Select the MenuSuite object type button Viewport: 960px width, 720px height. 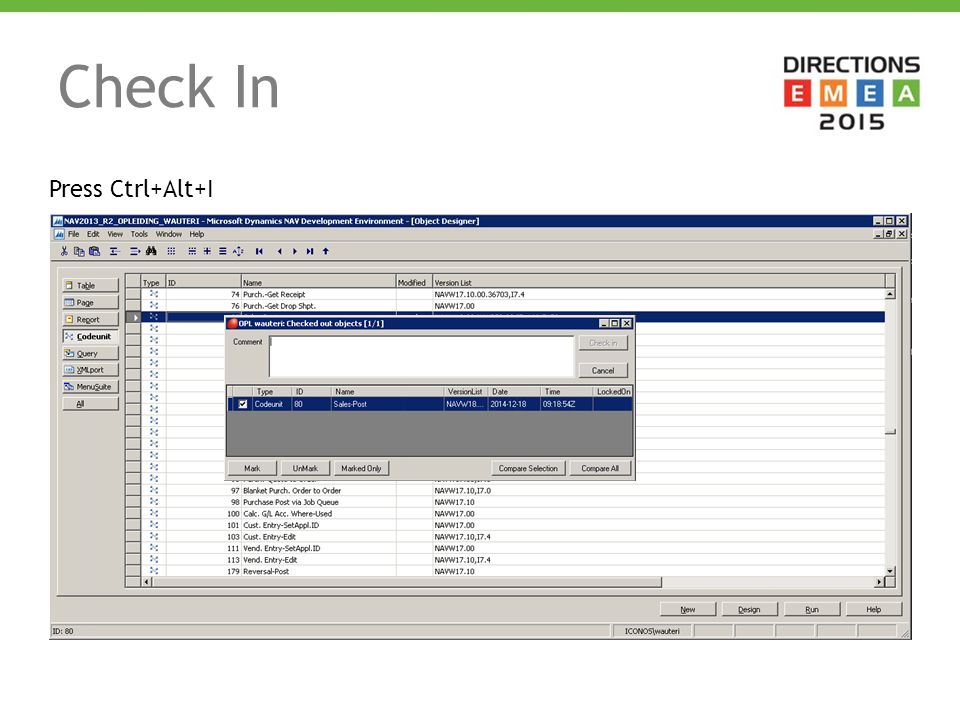pyautogui.click(x=90, y=387)
